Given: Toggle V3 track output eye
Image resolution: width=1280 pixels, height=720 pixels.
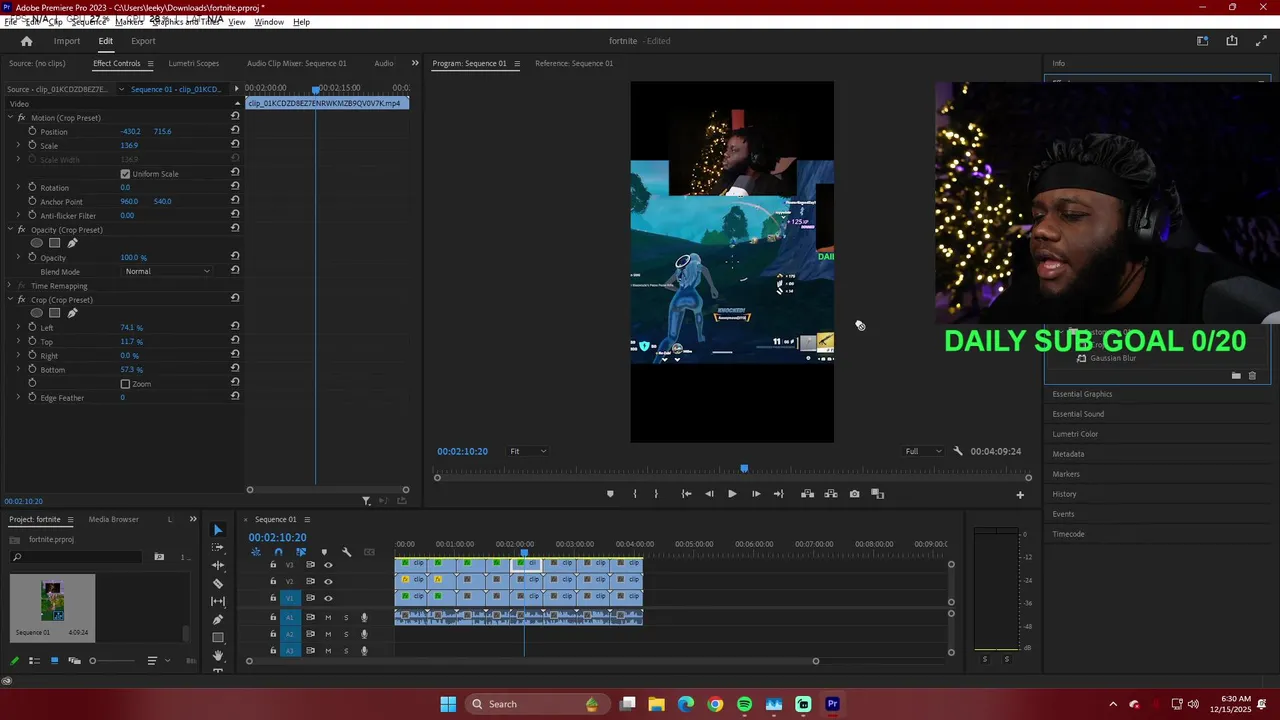Looking at the screenshot, I should click(x=328, y=565).
